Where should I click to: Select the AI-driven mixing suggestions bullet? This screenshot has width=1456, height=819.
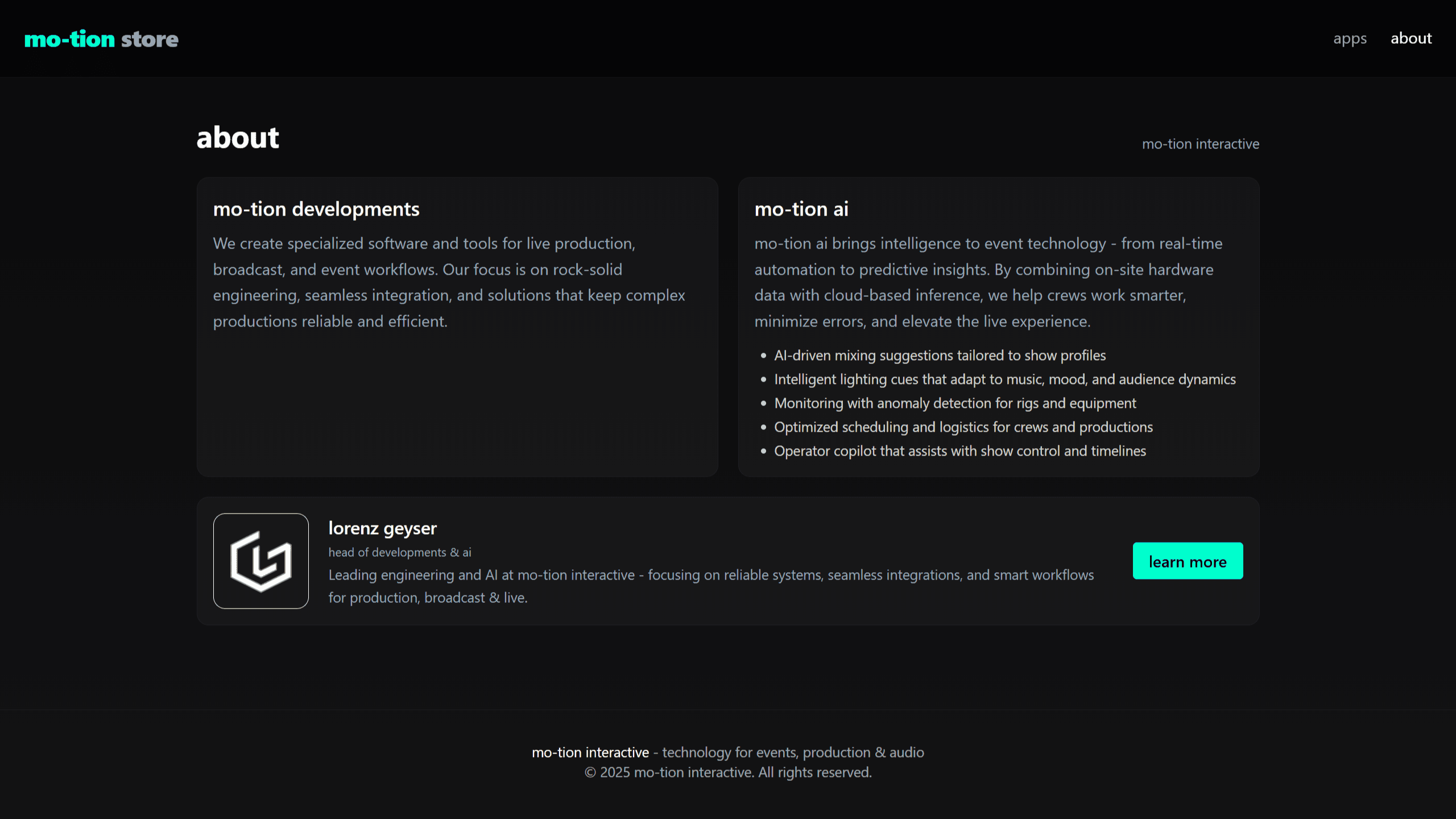pos(940,355)
